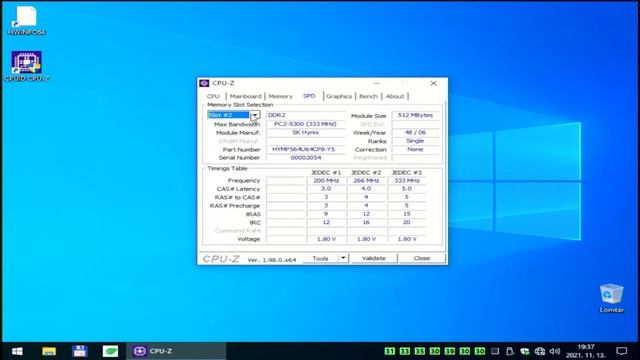Click the Close button in CPU-Z
The height and width of the screenshot is (360, 640).
pos(422,258)
